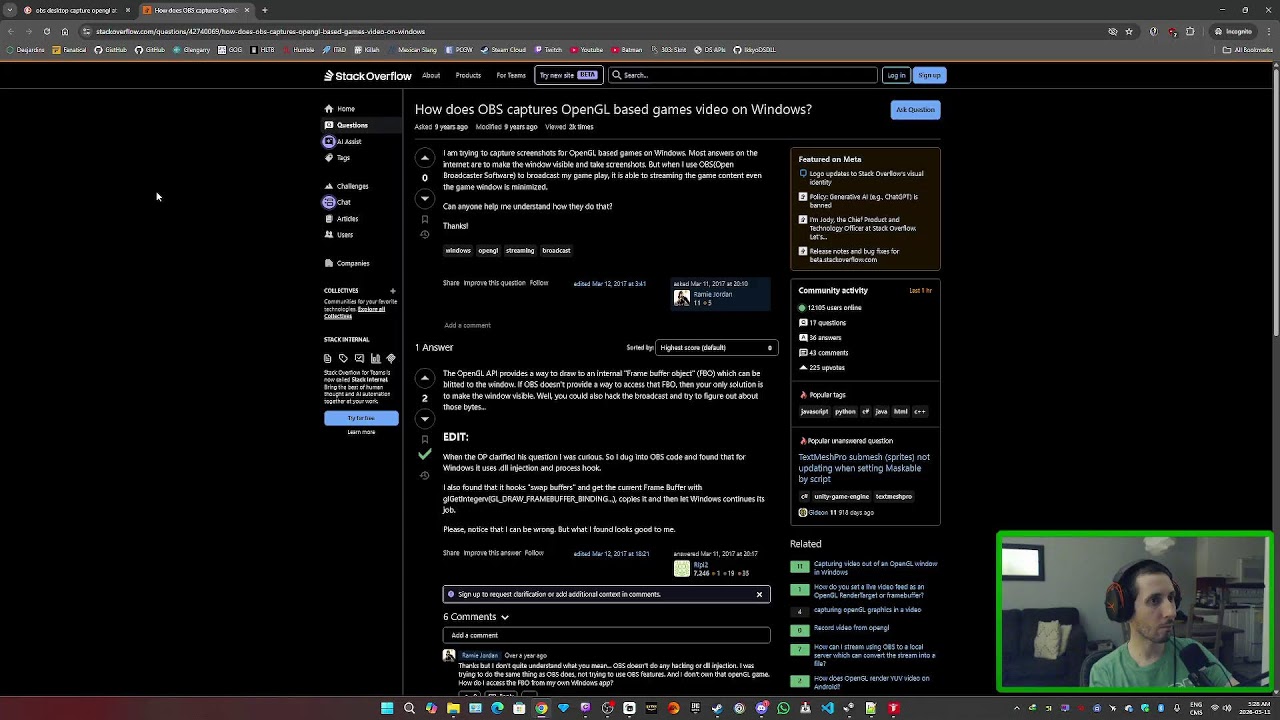Select the windows tag on the question
1280x720 pixels.
click(x=458, y=251)
